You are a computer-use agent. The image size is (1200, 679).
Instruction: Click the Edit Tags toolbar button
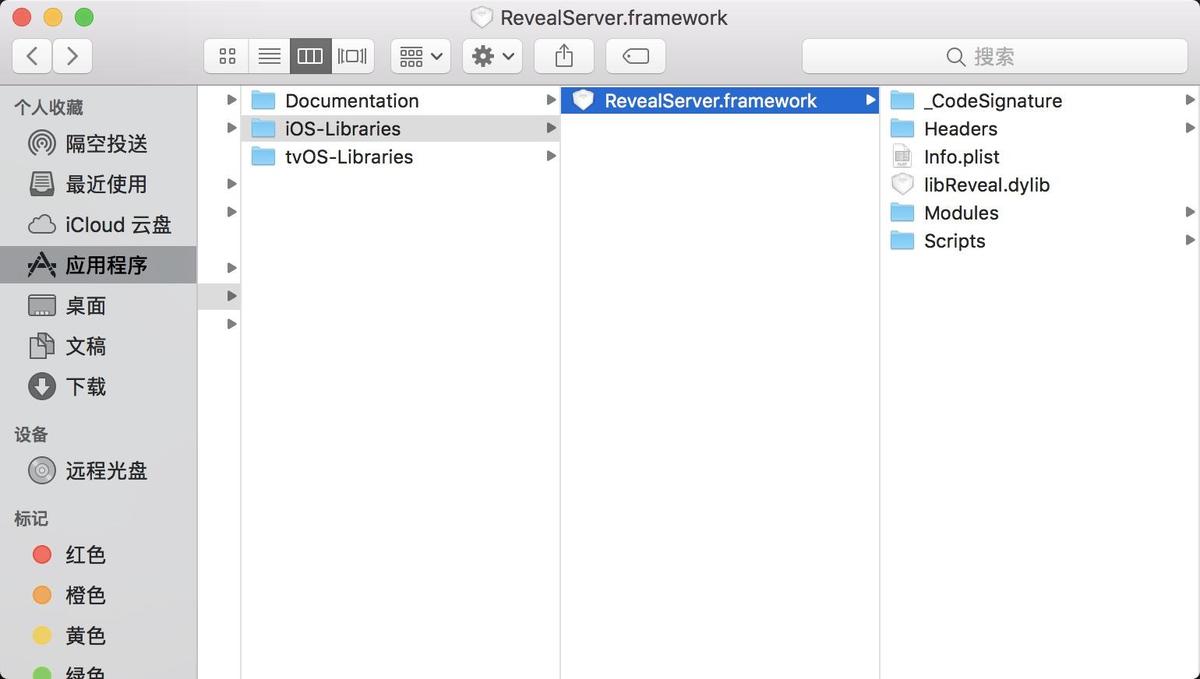[636, 57]
